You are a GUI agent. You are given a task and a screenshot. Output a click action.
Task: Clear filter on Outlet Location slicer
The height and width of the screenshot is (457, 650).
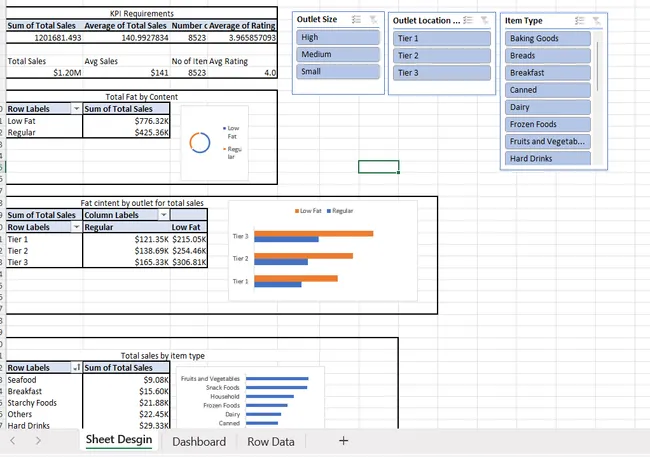pos(484,20)
